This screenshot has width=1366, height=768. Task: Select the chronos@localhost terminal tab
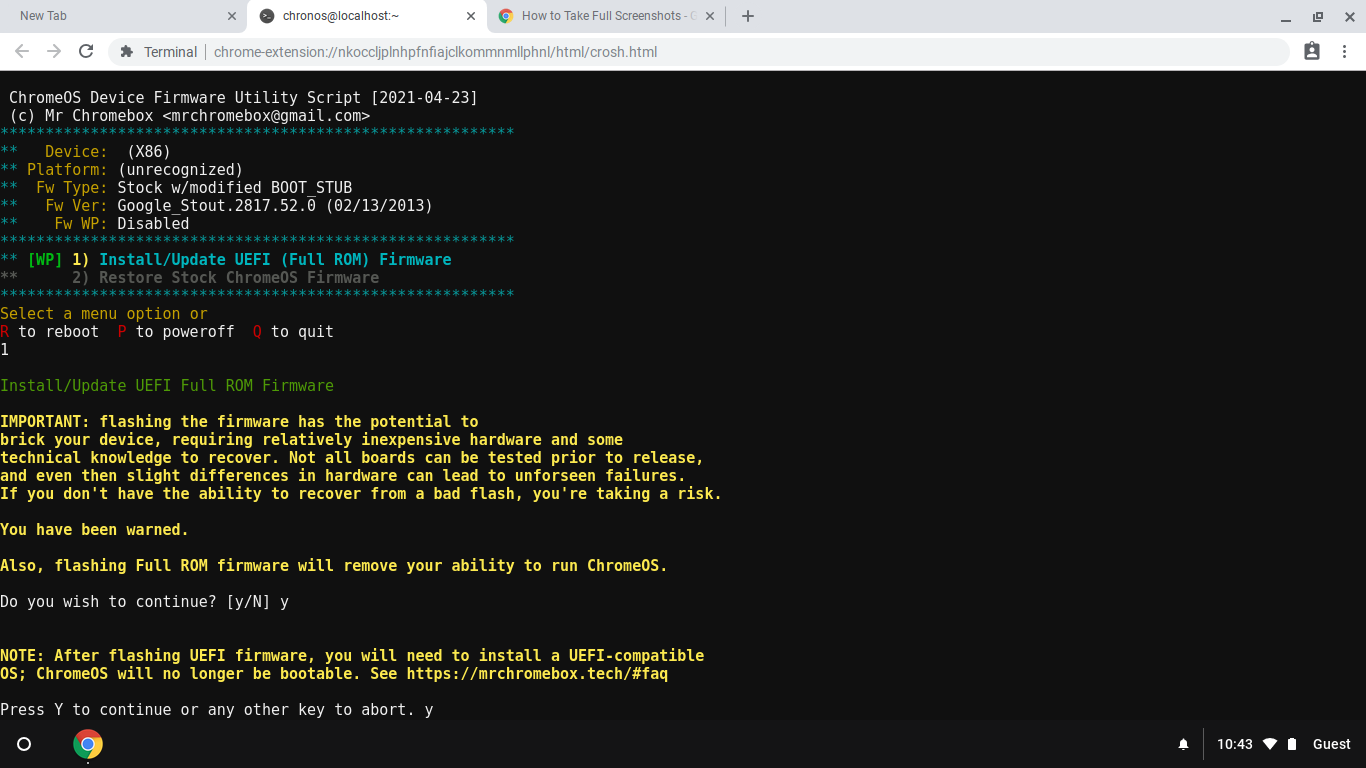[x=360, y=16]
